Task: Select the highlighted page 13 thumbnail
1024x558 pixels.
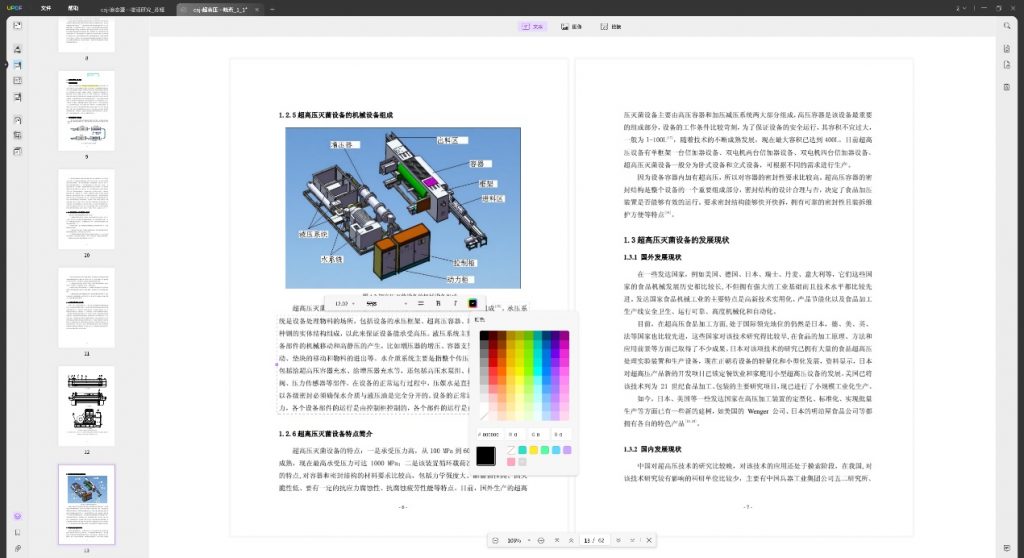Action: tap(86, 504)
